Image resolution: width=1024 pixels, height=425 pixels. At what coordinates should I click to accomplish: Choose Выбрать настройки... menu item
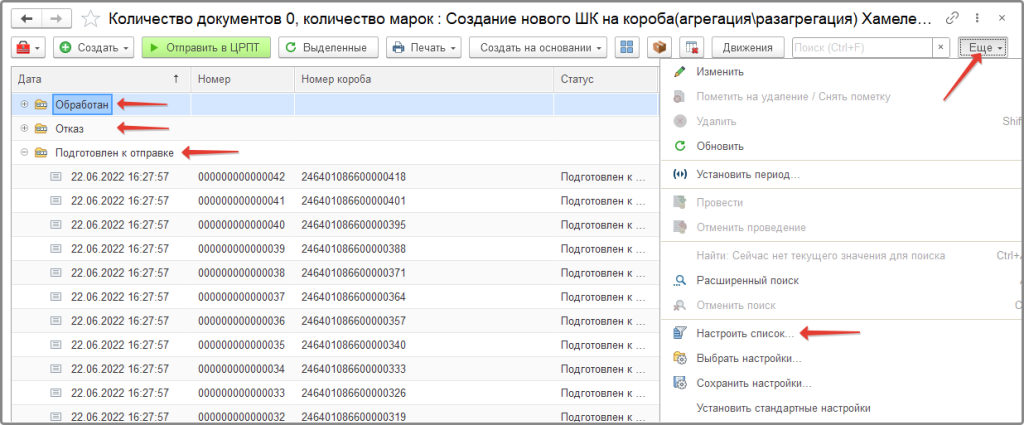click(749, 358)
